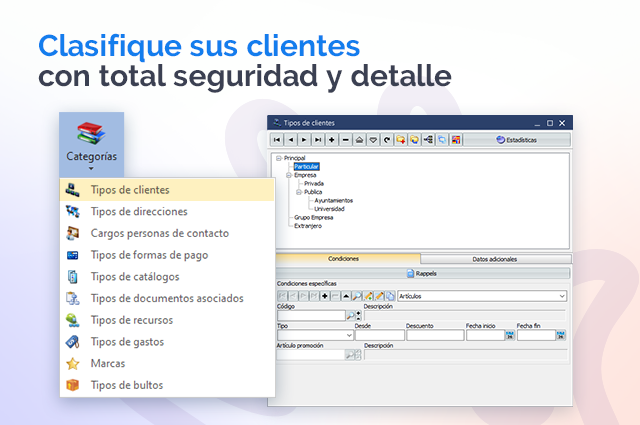
Task: Click the refresh arrow toolbar icon
Action: [x=386, y=140]
